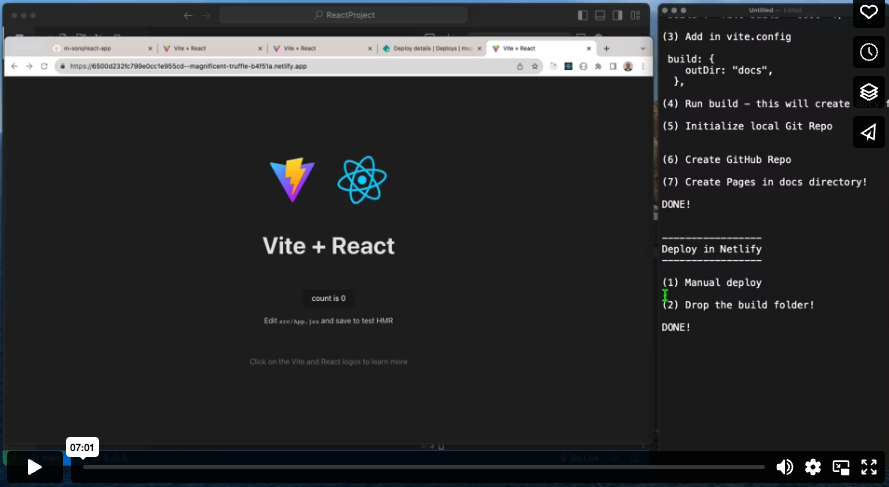
Task: Switch to the Deploy details browser tab
Action: click(432, 48)
